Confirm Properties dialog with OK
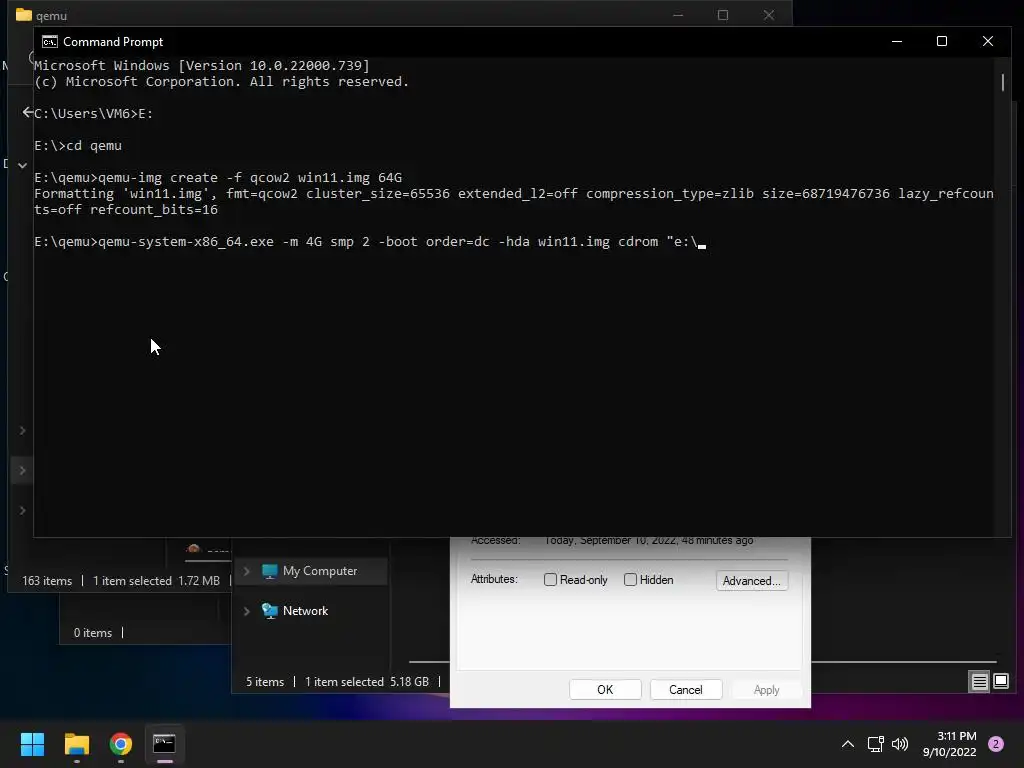Image resolution: width=1024 pixels, height=768 pixels. 605,690
